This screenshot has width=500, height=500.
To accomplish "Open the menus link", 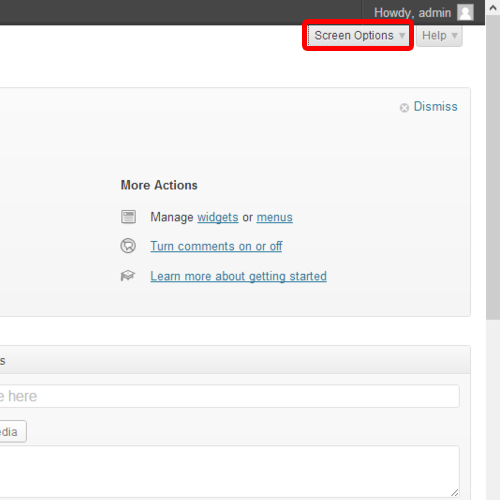I will [275, 217].
